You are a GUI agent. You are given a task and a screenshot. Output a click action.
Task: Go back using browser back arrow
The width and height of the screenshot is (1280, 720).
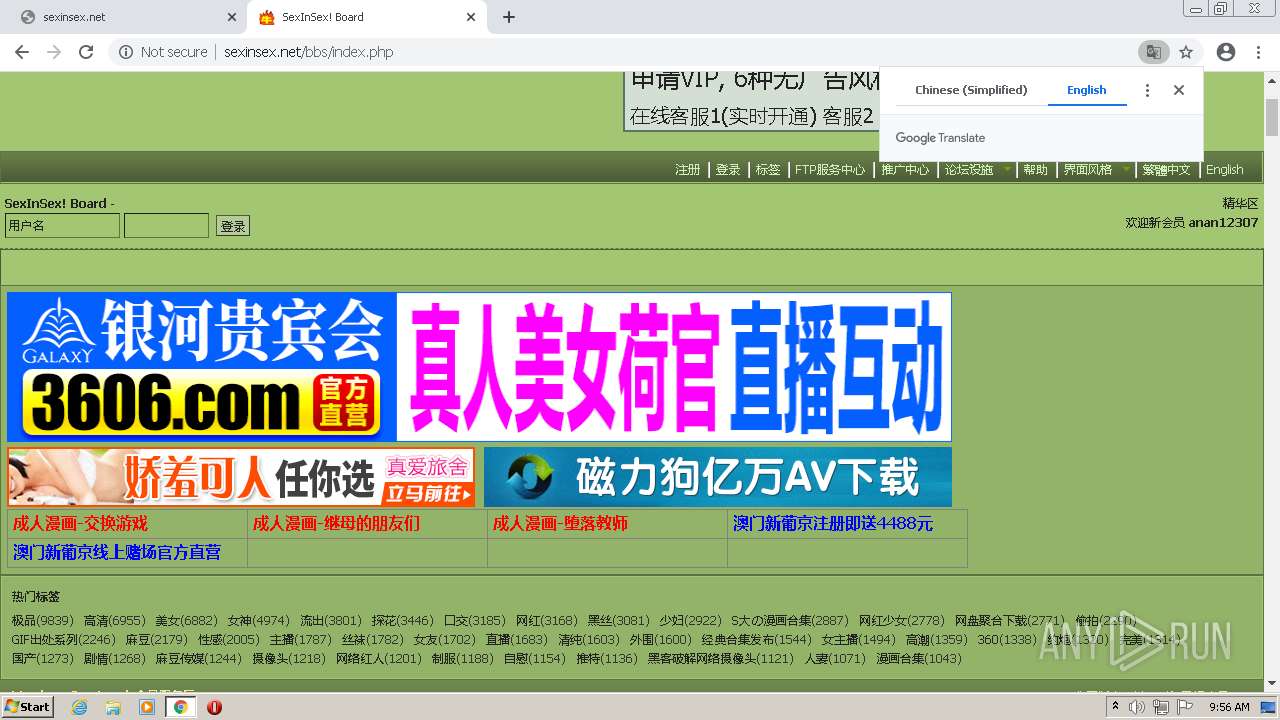click(22, 52)
